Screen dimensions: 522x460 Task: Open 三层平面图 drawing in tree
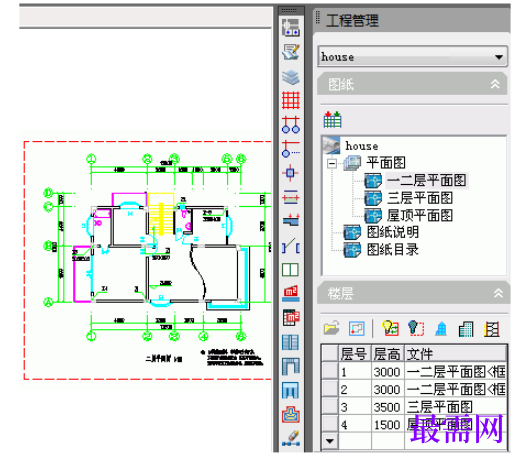420,198
